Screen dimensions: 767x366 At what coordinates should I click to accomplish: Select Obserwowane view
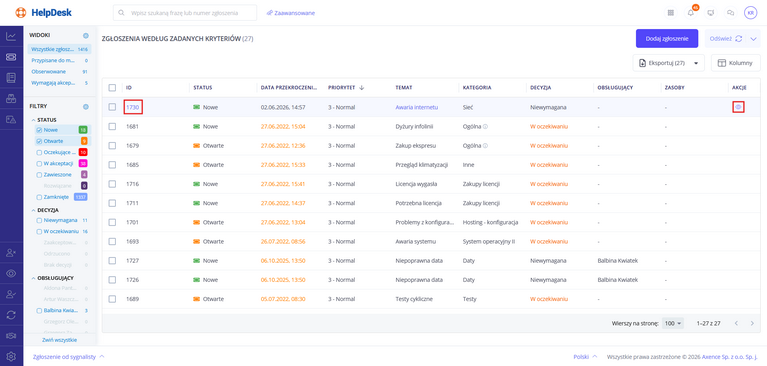pos(60,71)
